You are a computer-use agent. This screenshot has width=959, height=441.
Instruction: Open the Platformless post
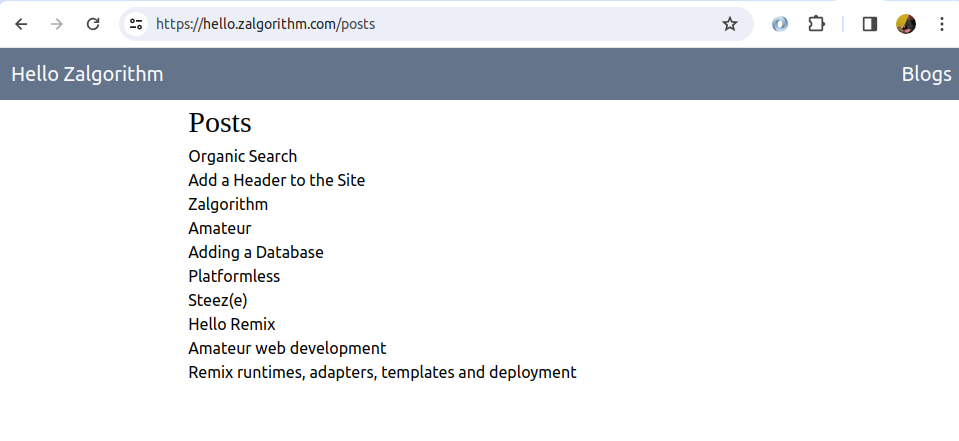point(234,276)
